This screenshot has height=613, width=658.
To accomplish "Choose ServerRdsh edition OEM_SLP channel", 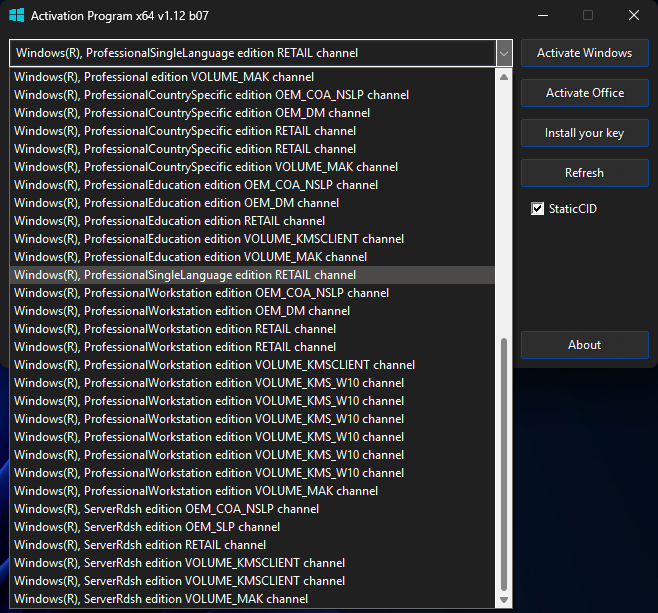I will click(252, 527).
